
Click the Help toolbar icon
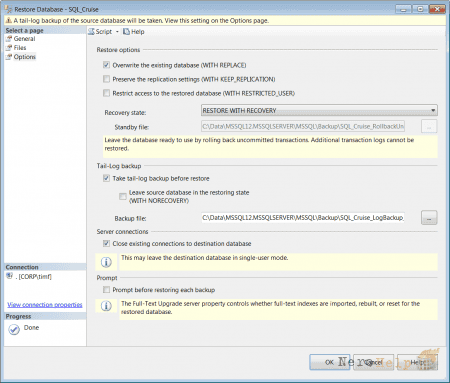(x=126, y=32)
